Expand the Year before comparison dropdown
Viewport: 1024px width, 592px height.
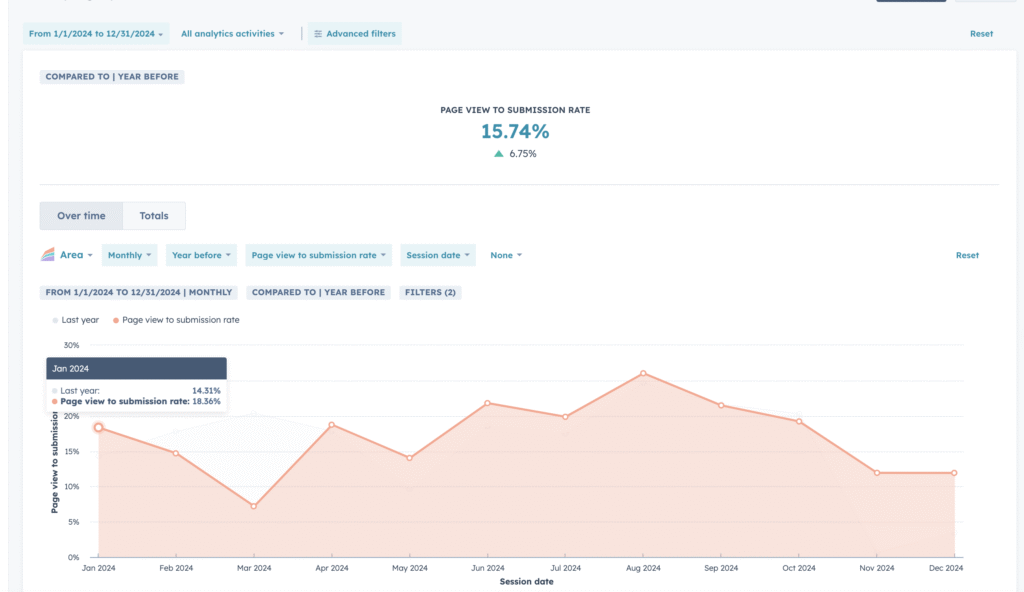point(201,255)
